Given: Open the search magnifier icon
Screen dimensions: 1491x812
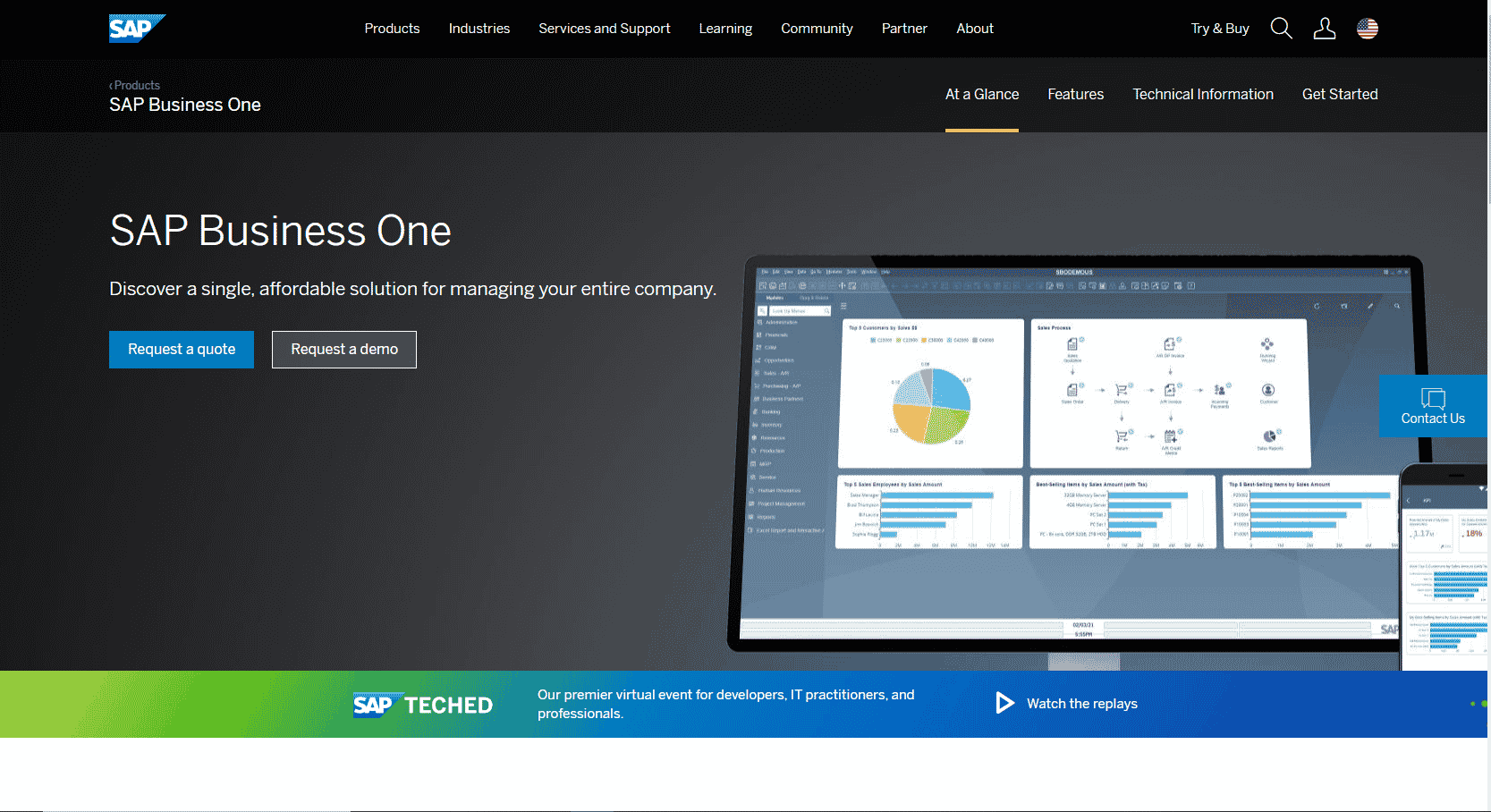Looking at the screenshot, I should tap(1281, 29).
